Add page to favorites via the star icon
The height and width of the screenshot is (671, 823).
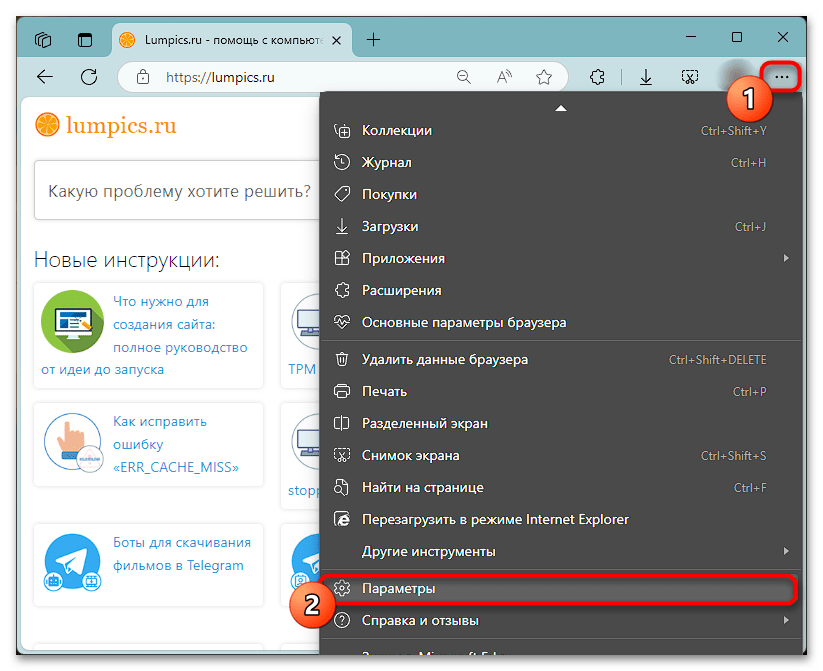pyautogui.click(x=544, y=76)
